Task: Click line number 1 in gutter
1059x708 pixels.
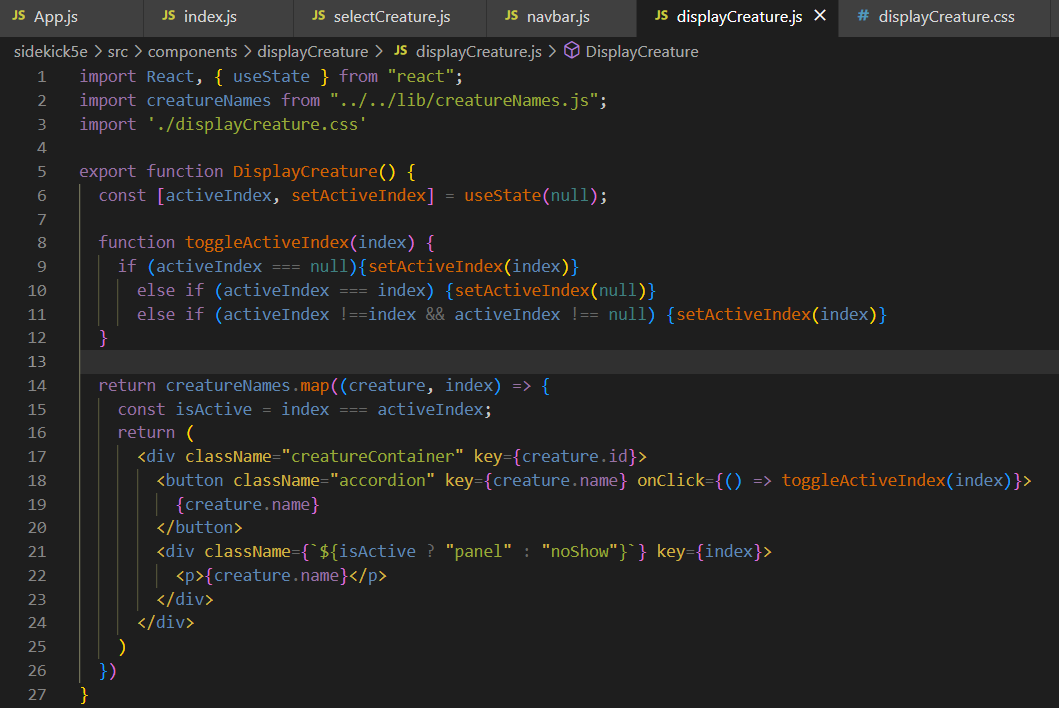Action: point(42,77)
